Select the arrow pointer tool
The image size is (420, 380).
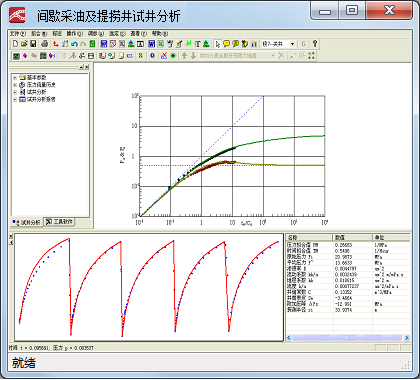pos(217,44)
